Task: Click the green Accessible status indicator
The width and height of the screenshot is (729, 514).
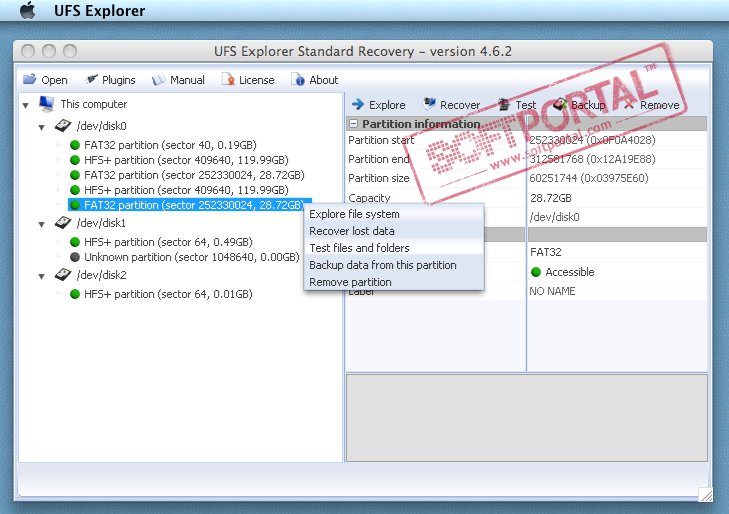Action: pyautogui.click(x=536, y=272)
